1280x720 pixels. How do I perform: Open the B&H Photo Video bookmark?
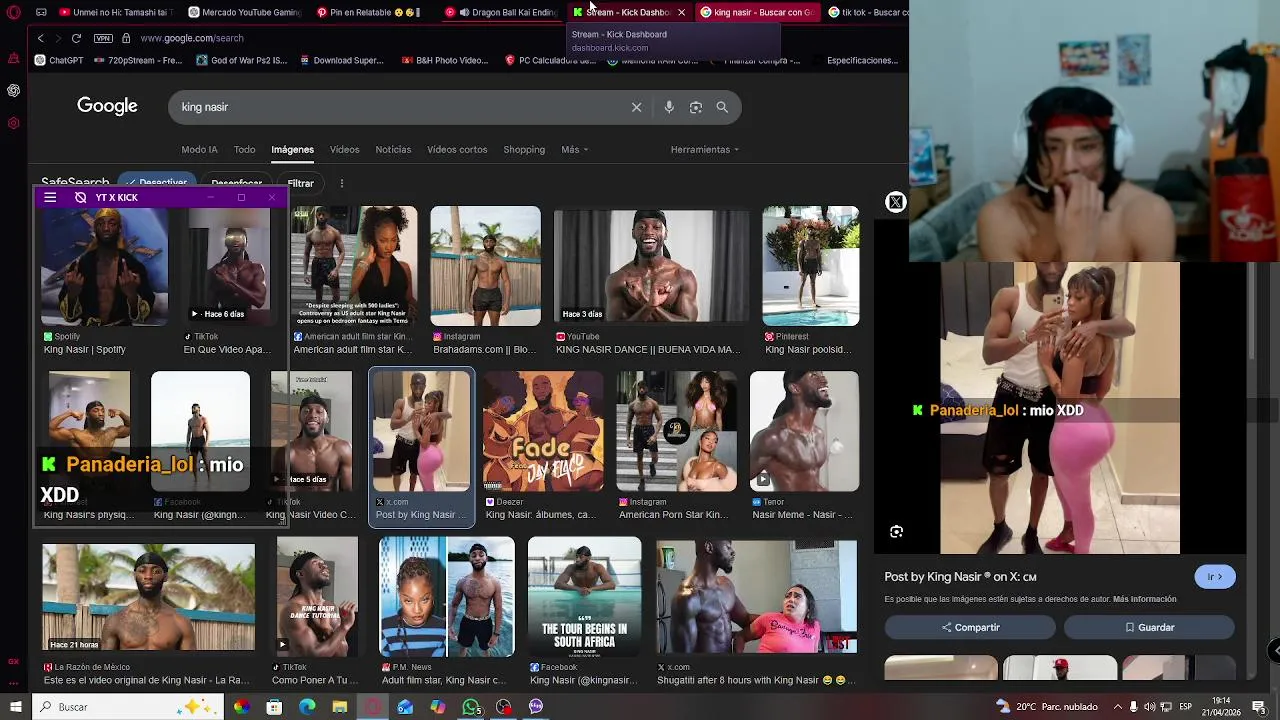(x=444, y=60)
